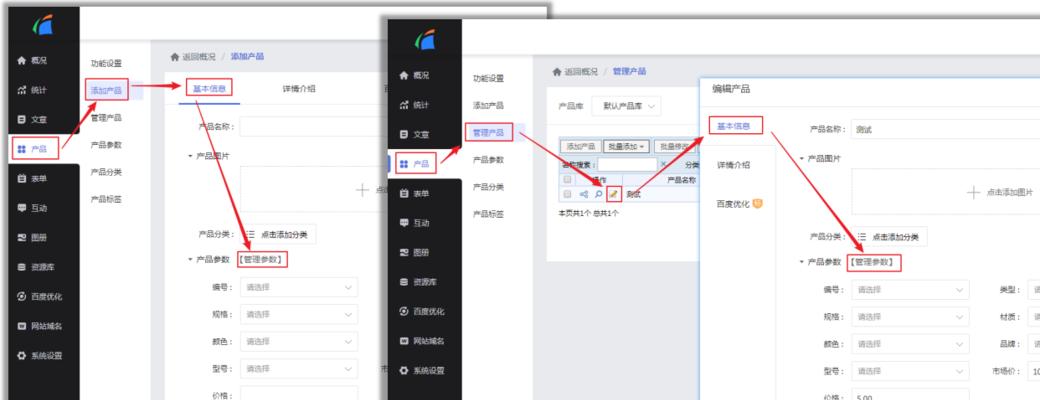
Task: Open 网站域名 in the right window sidebar
Action: 422,341
